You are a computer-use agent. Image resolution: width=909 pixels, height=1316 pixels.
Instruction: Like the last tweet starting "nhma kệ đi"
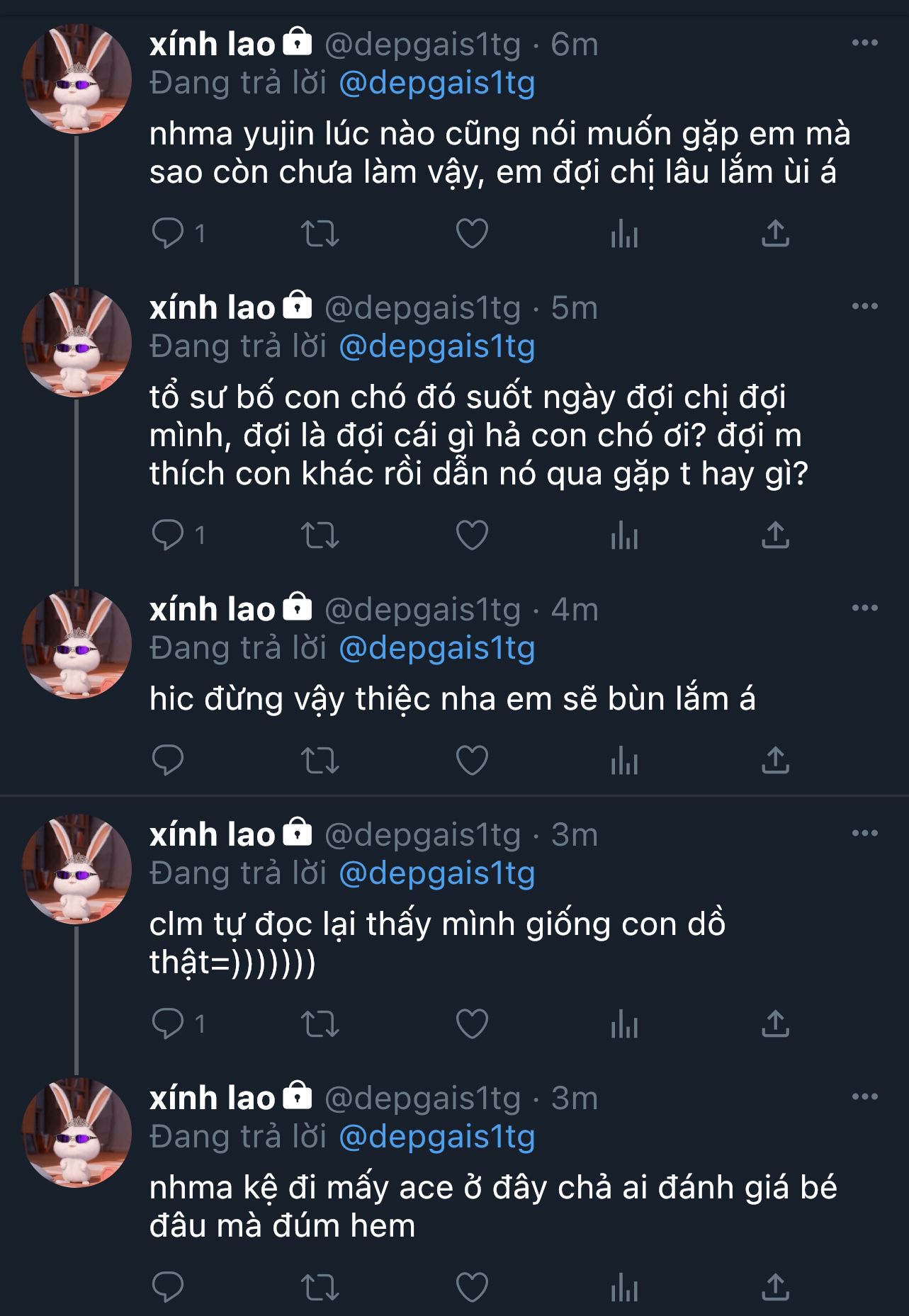(472, 1287)
